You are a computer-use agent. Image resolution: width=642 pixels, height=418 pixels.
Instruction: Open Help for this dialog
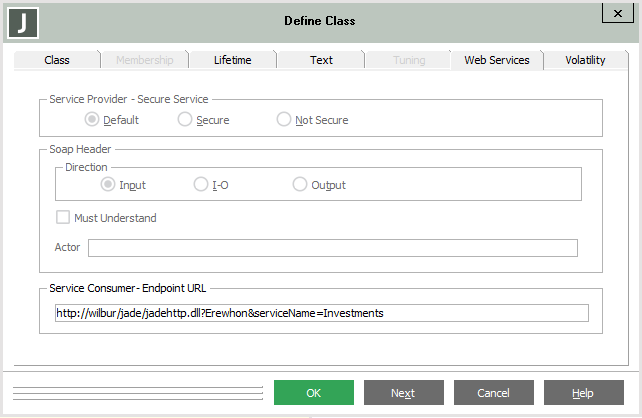pos(583,393)
